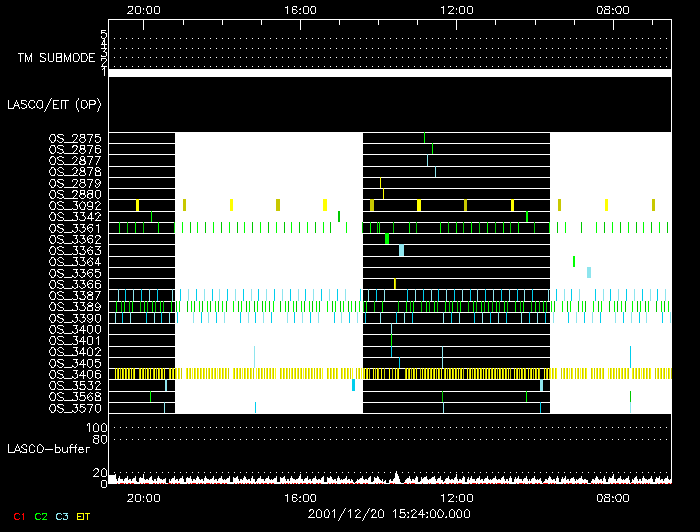Click the green marker in OS_3364 row

point(574,261)
